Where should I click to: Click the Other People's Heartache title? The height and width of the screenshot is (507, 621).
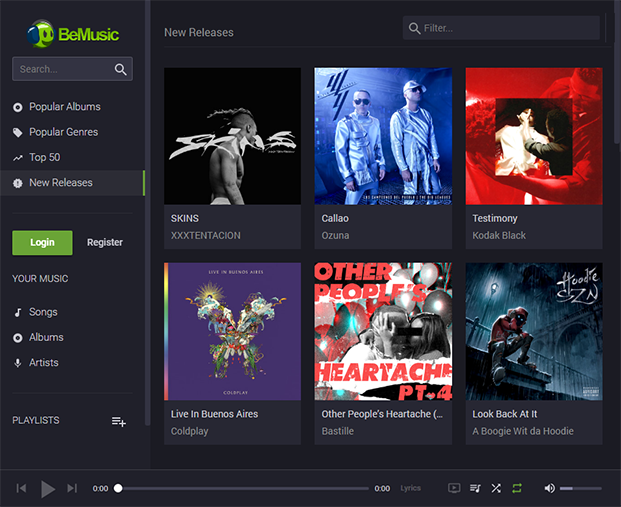tap(382, 414)
